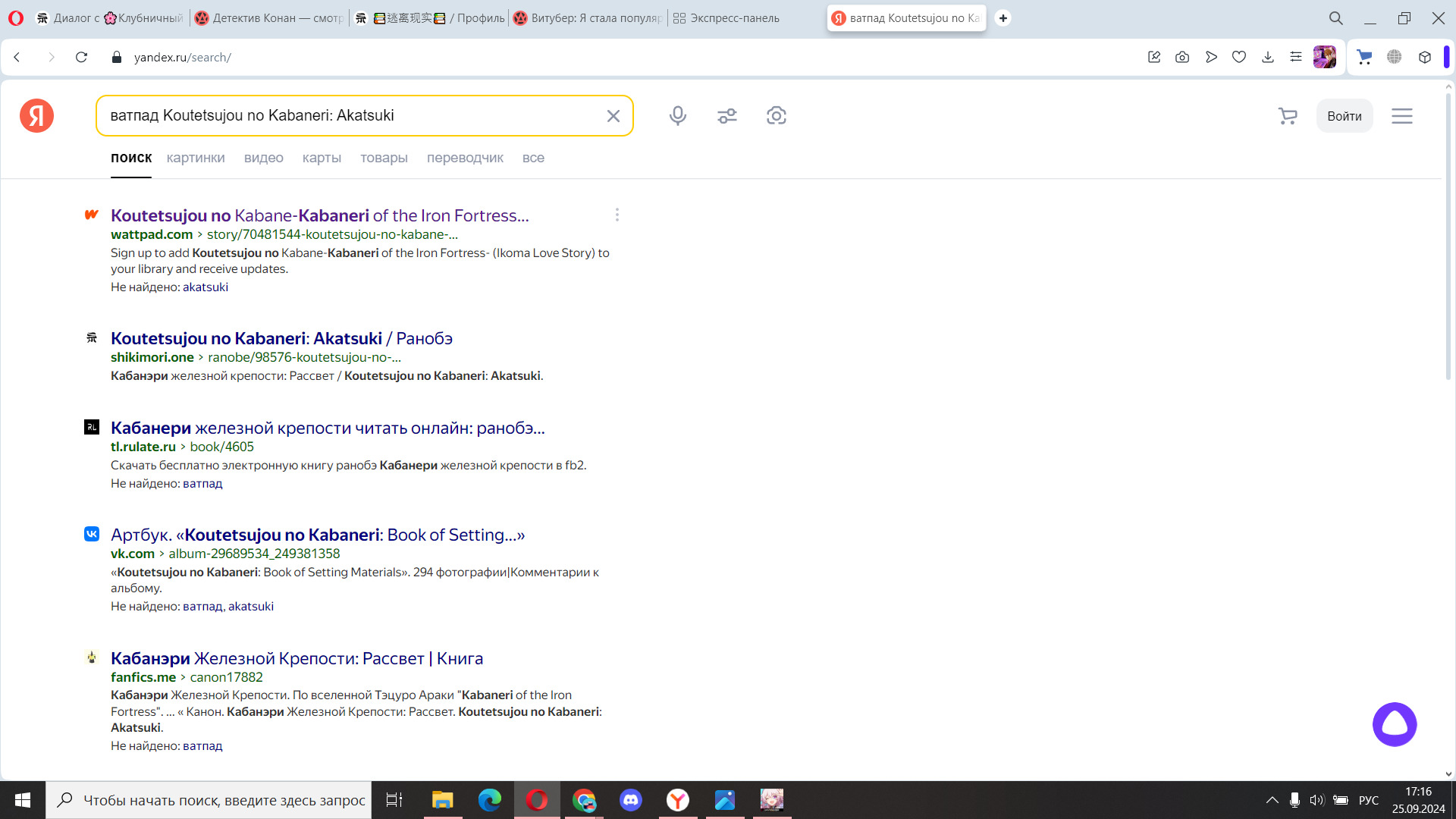The width and height of the screenshot is (1456, 819).
Task: Open the shikimori Koutetsujou no Kabaneri: Akatsuki link
Action: (281, 338)
